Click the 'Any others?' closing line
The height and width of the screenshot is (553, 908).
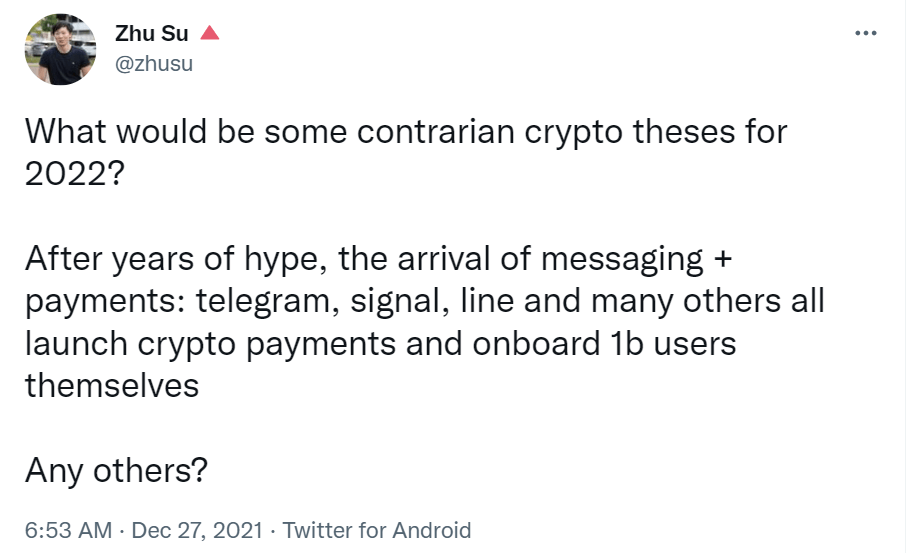[116, 470]
